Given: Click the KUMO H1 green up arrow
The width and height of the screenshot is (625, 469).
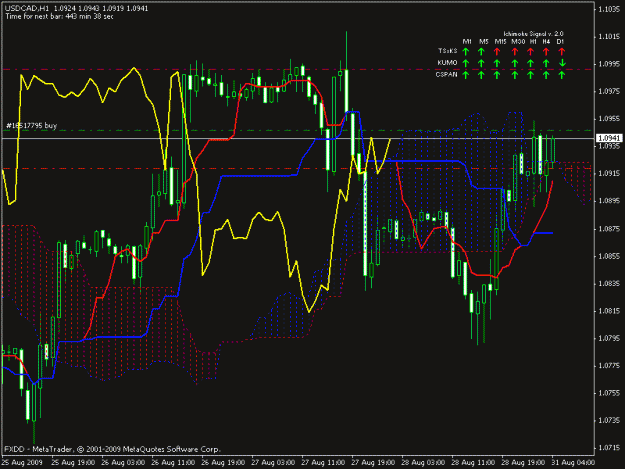Looking at the screenshot, I should click(531, 63).
